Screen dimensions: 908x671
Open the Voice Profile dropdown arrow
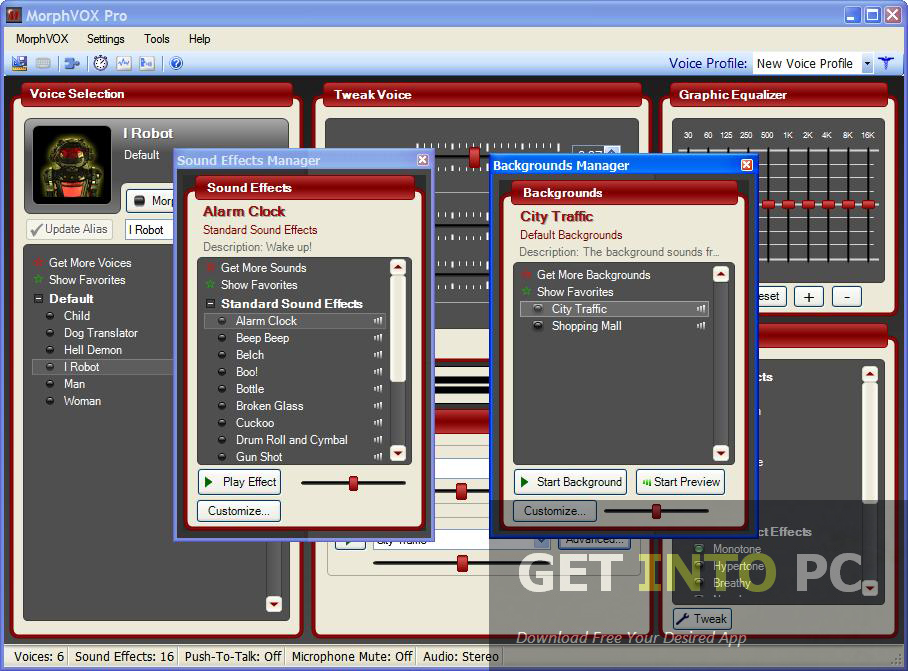point(867,64)
